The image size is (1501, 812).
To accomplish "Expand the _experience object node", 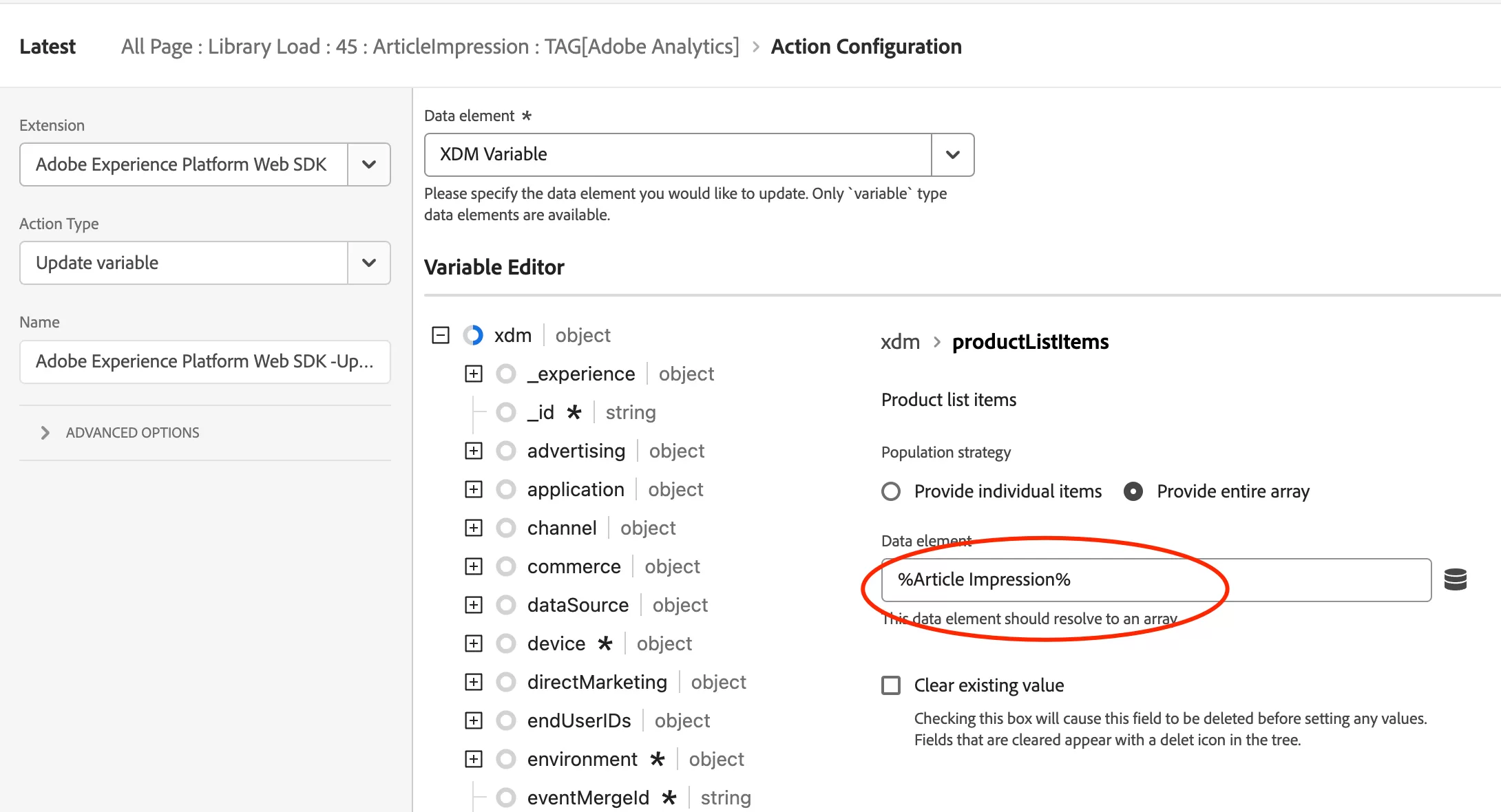I will (x=474, y=374).
